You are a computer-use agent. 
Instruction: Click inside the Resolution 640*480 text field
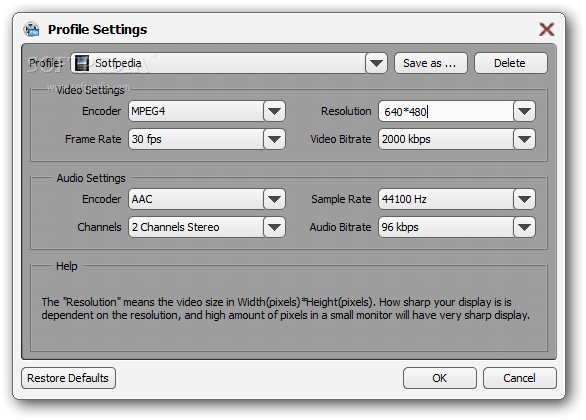tap(446, 111)
